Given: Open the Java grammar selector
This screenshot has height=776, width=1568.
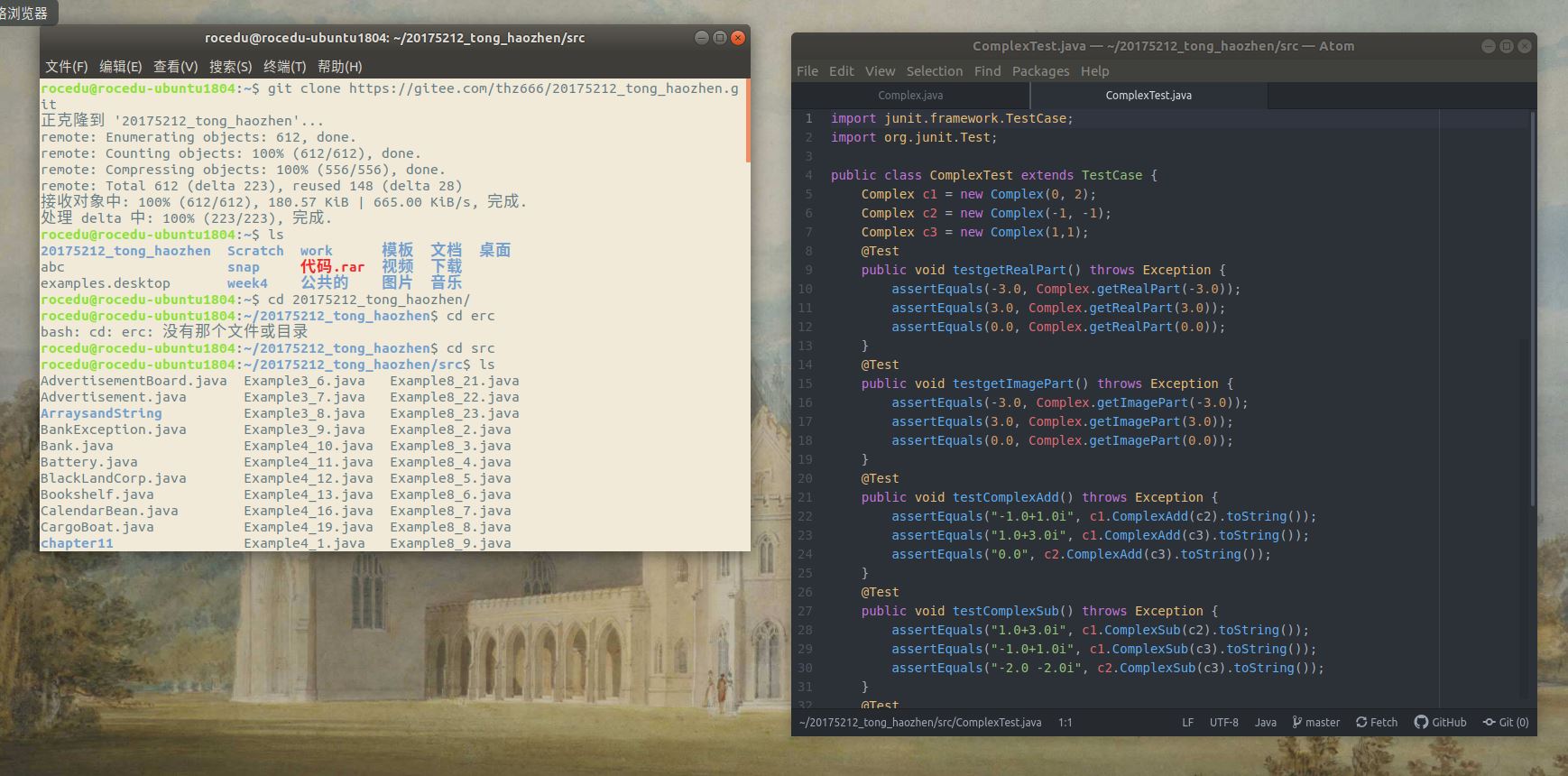Looking at the screenshot, I should [1265, 722].
